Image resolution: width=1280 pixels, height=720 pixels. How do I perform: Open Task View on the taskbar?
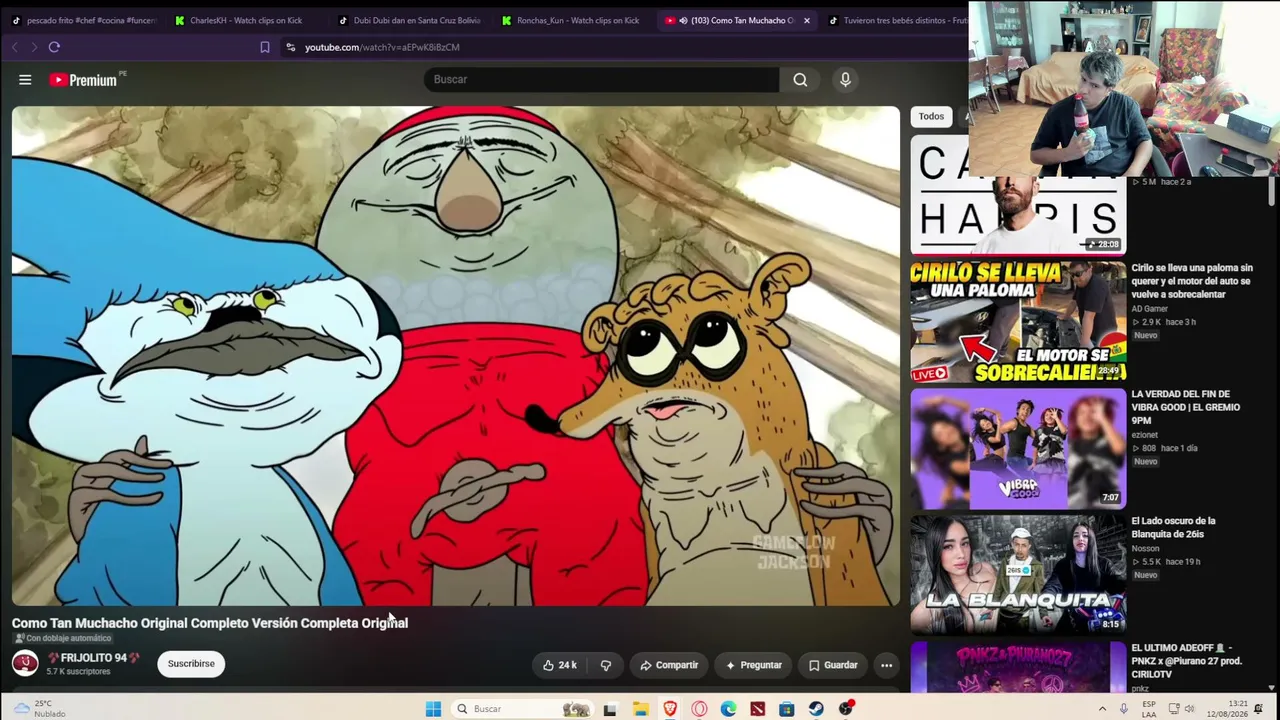click(610, 709)
